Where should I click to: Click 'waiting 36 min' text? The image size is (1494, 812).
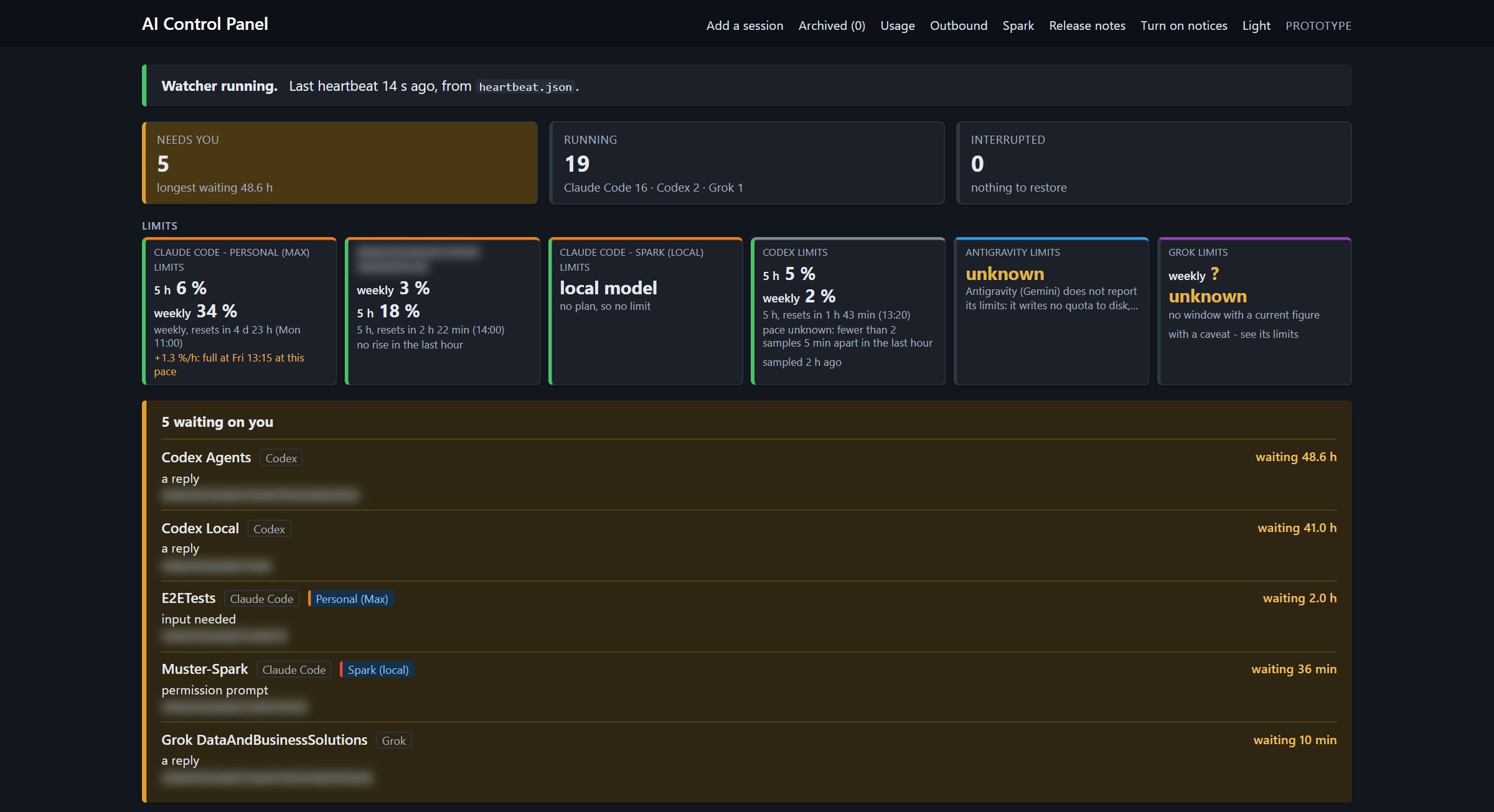[1294, 669]
